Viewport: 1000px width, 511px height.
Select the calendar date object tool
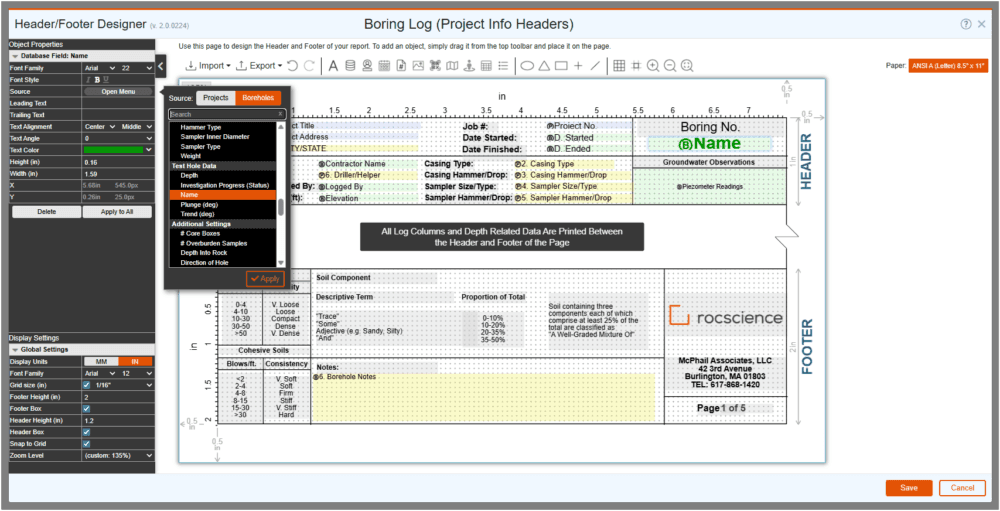385,65
